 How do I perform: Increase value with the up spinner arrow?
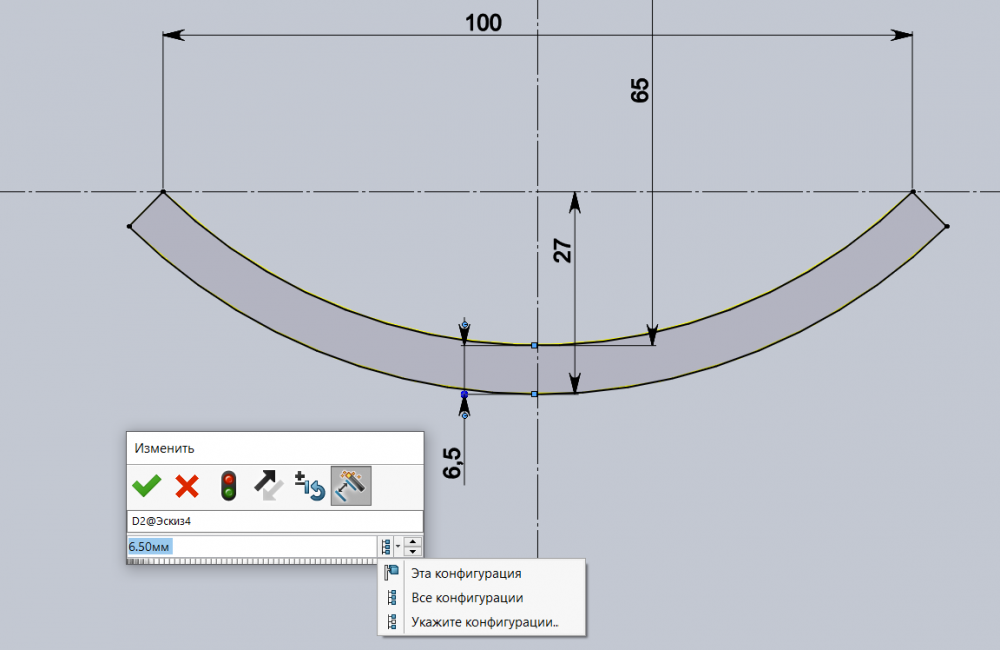tap(414, 542)
